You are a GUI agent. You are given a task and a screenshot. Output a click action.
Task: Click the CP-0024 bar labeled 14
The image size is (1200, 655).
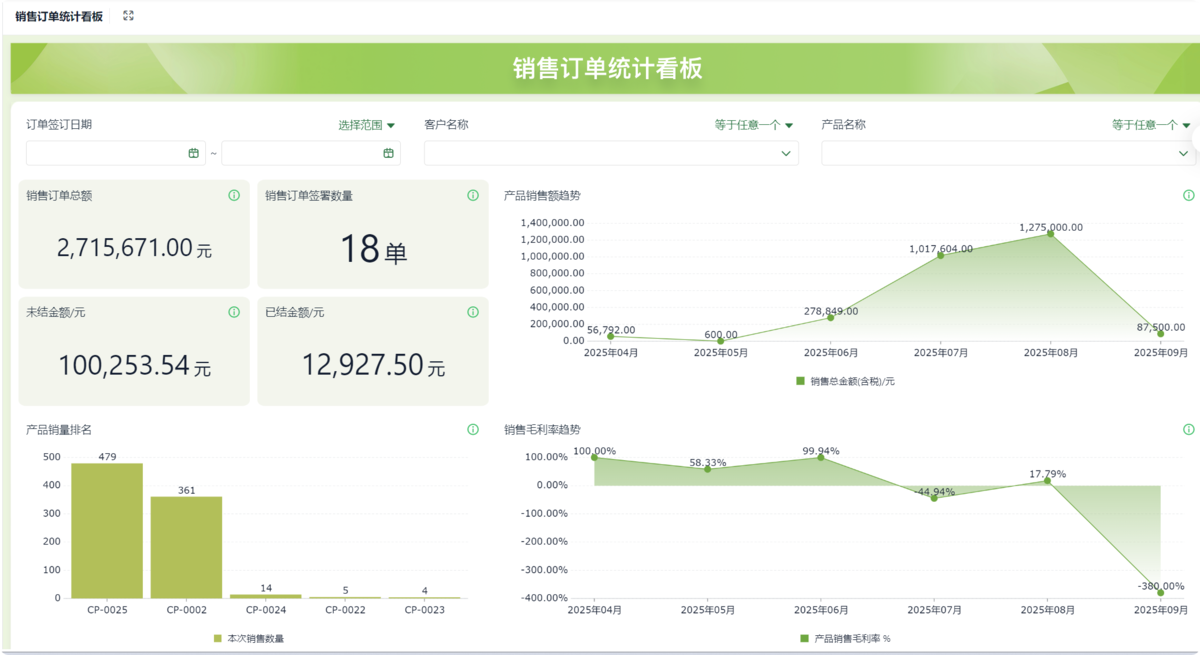[266, 596]
